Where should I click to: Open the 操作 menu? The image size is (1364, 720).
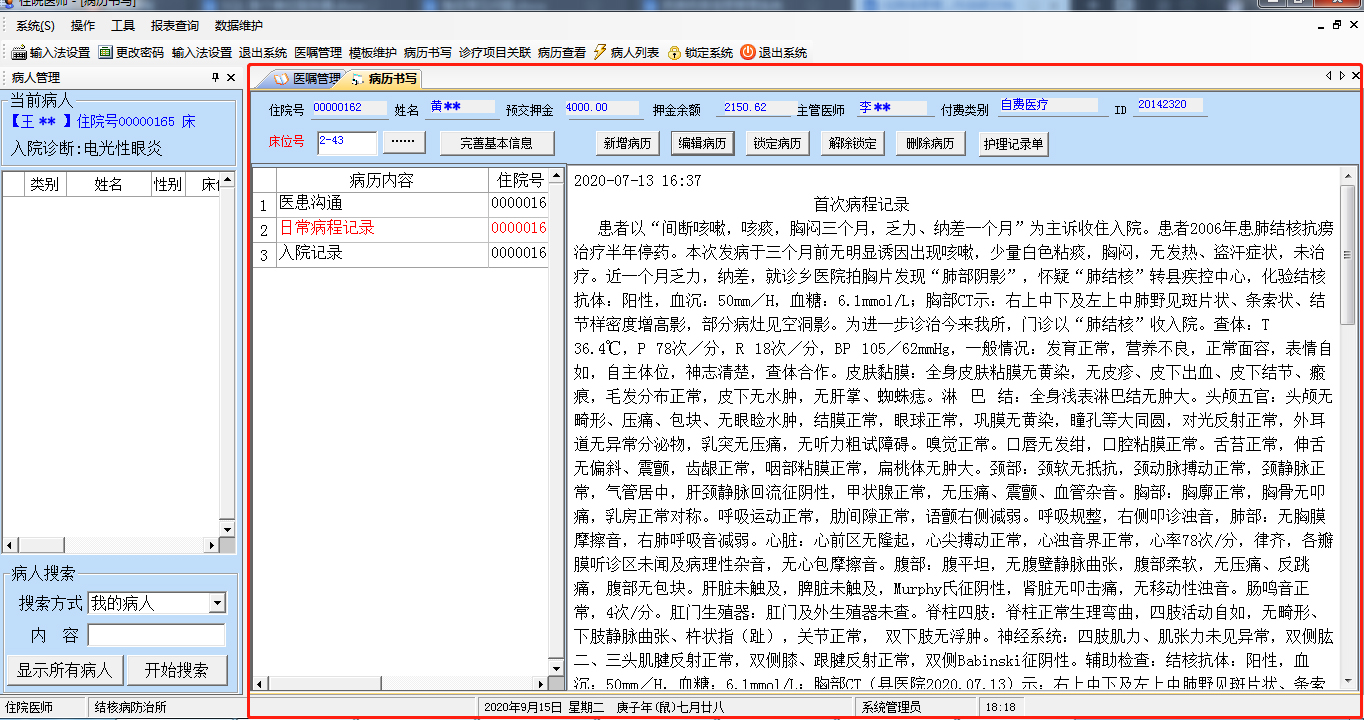click(84, 26)
